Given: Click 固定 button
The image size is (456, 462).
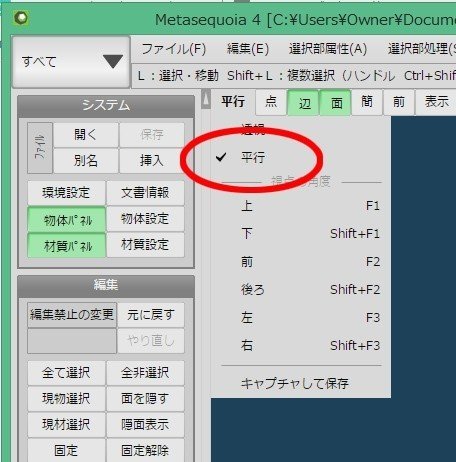Looking at the screenshot, I should coord(66,451).
